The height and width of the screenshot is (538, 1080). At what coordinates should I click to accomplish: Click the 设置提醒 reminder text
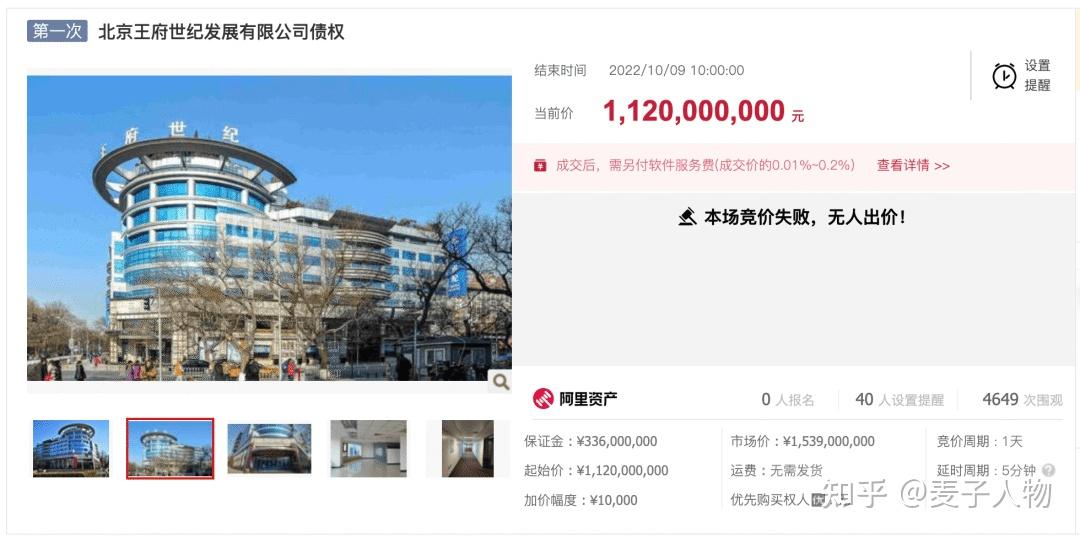[x=1037, y=76]
